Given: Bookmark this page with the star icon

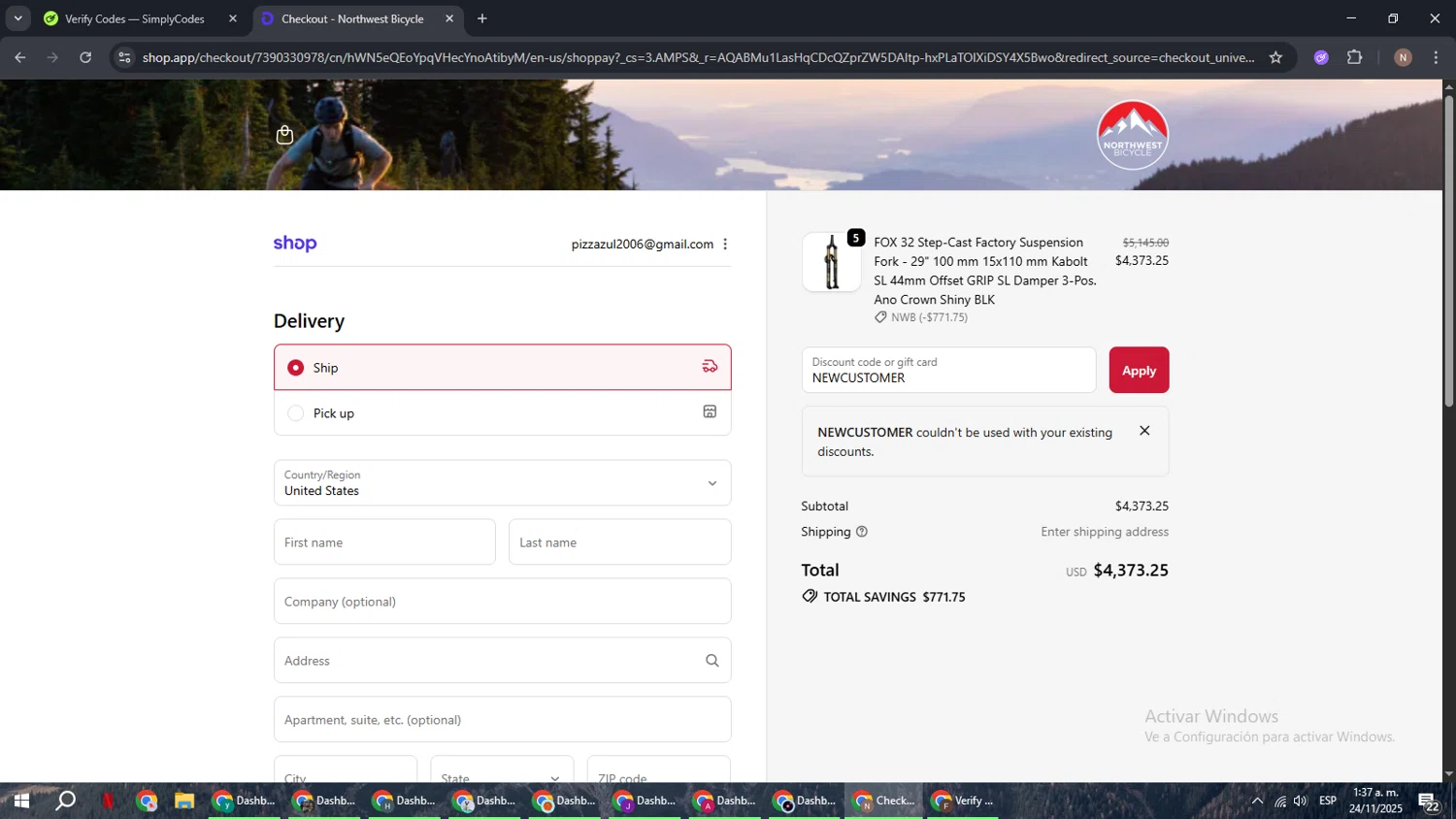Looking at the screenshot, I should 1275,57.
